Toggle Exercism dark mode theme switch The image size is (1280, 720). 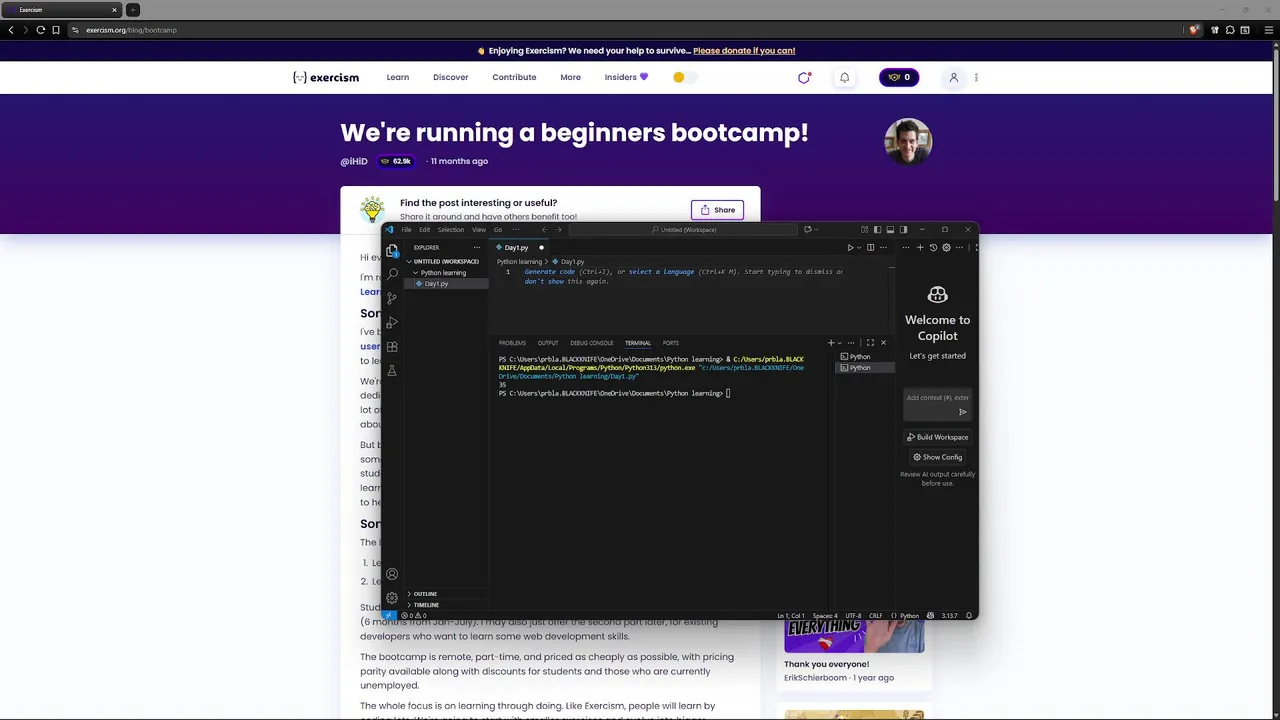(684, 77)
